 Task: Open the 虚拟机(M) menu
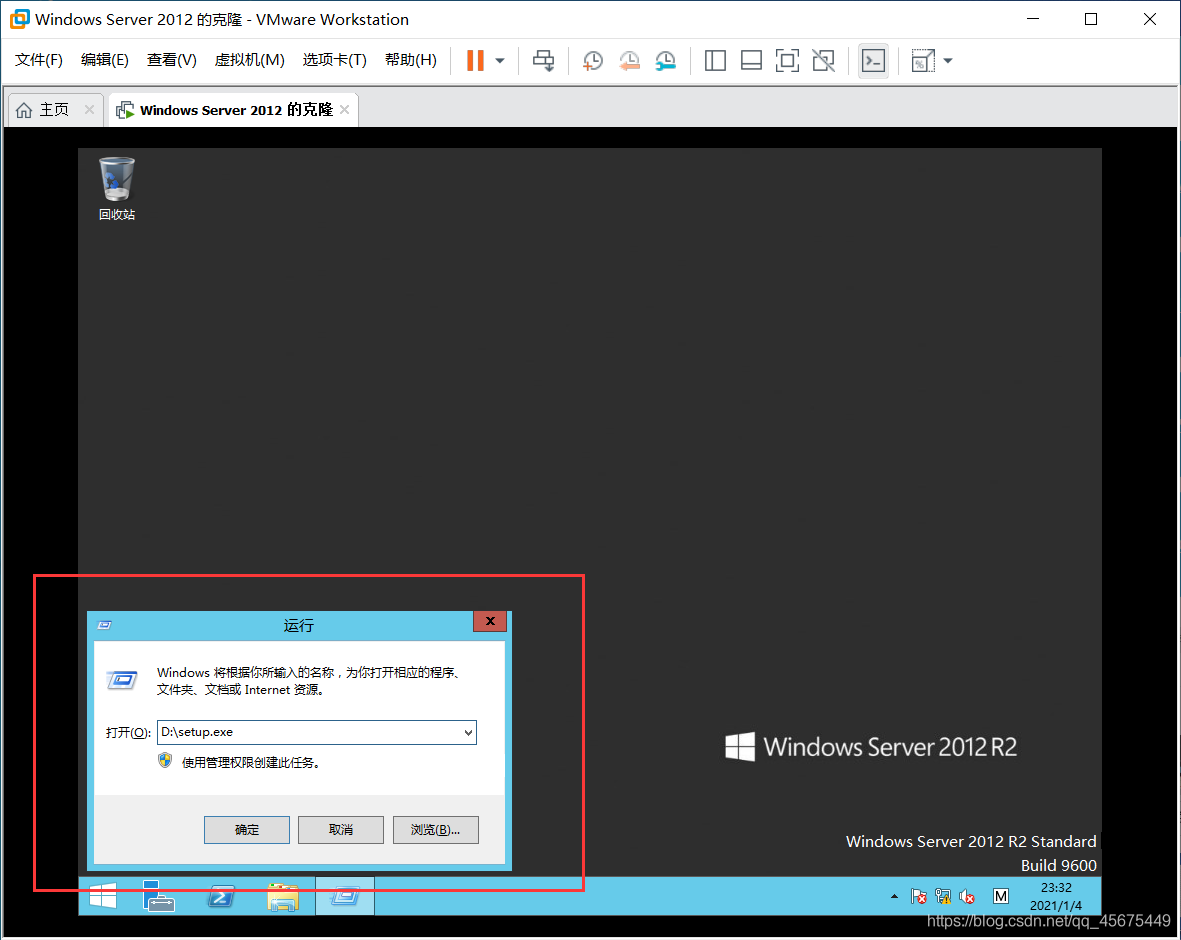pos(249,60)
